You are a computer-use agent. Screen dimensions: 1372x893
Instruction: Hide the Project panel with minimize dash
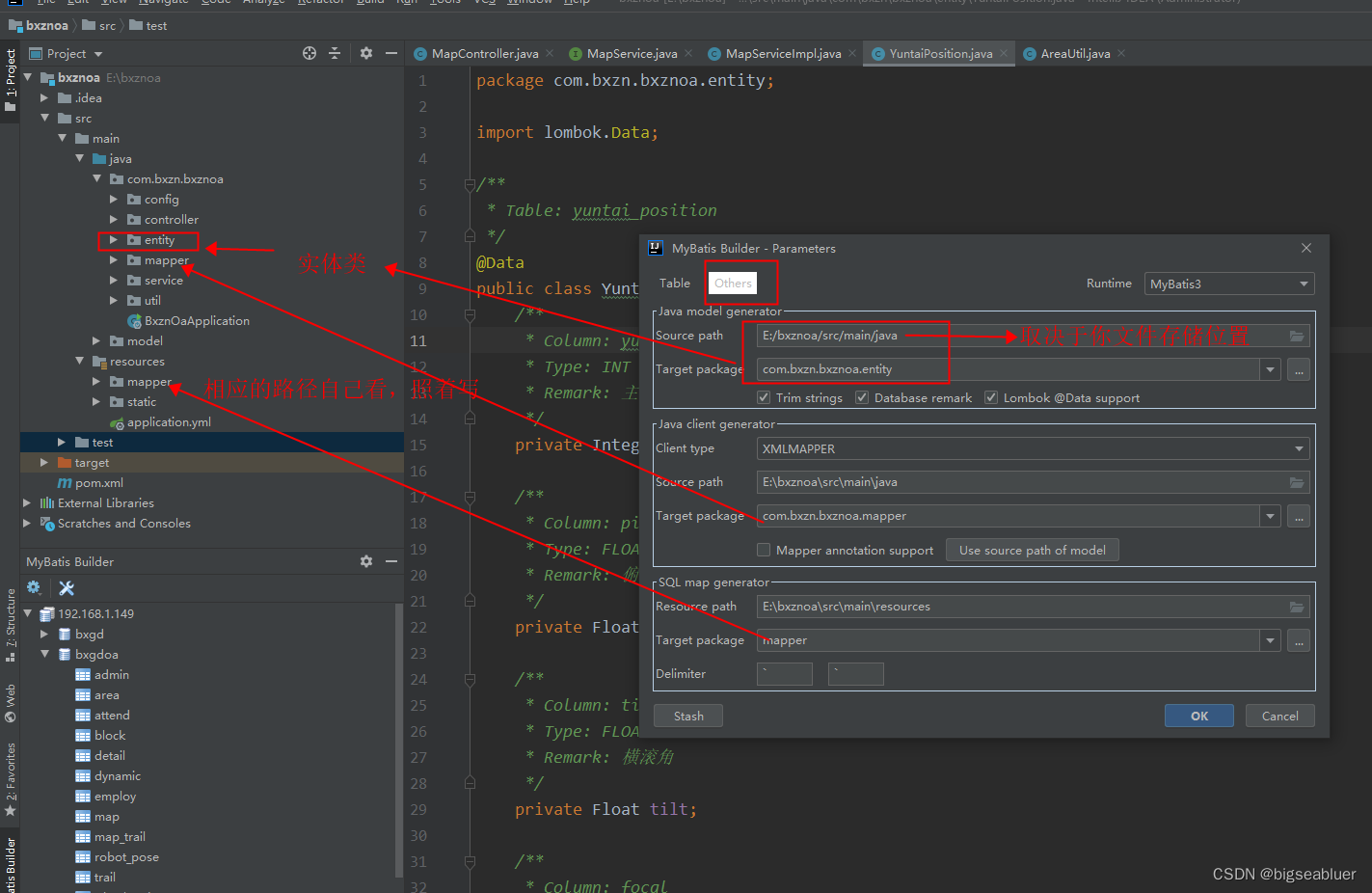[391, 53]
